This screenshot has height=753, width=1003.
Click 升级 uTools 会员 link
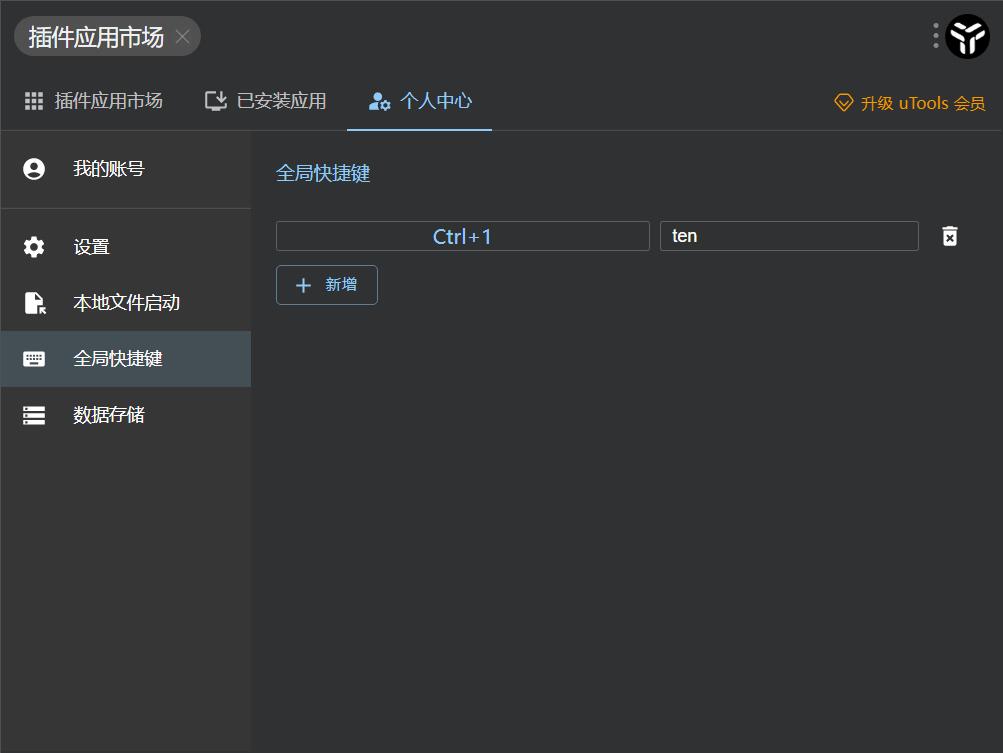910,103
